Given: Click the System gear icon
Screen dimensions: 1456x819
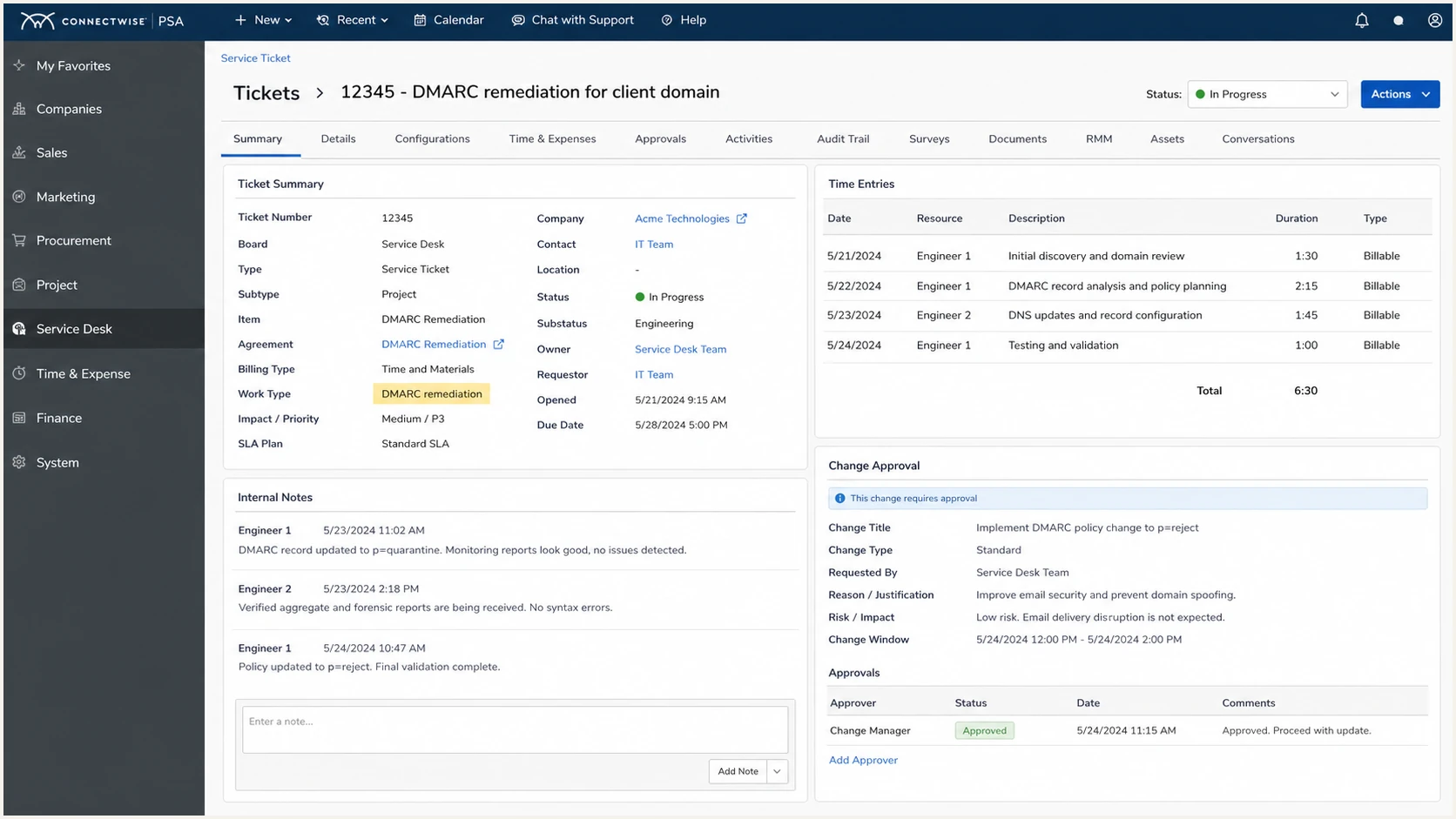Looking at the screenshot, I should pos(19,462).
